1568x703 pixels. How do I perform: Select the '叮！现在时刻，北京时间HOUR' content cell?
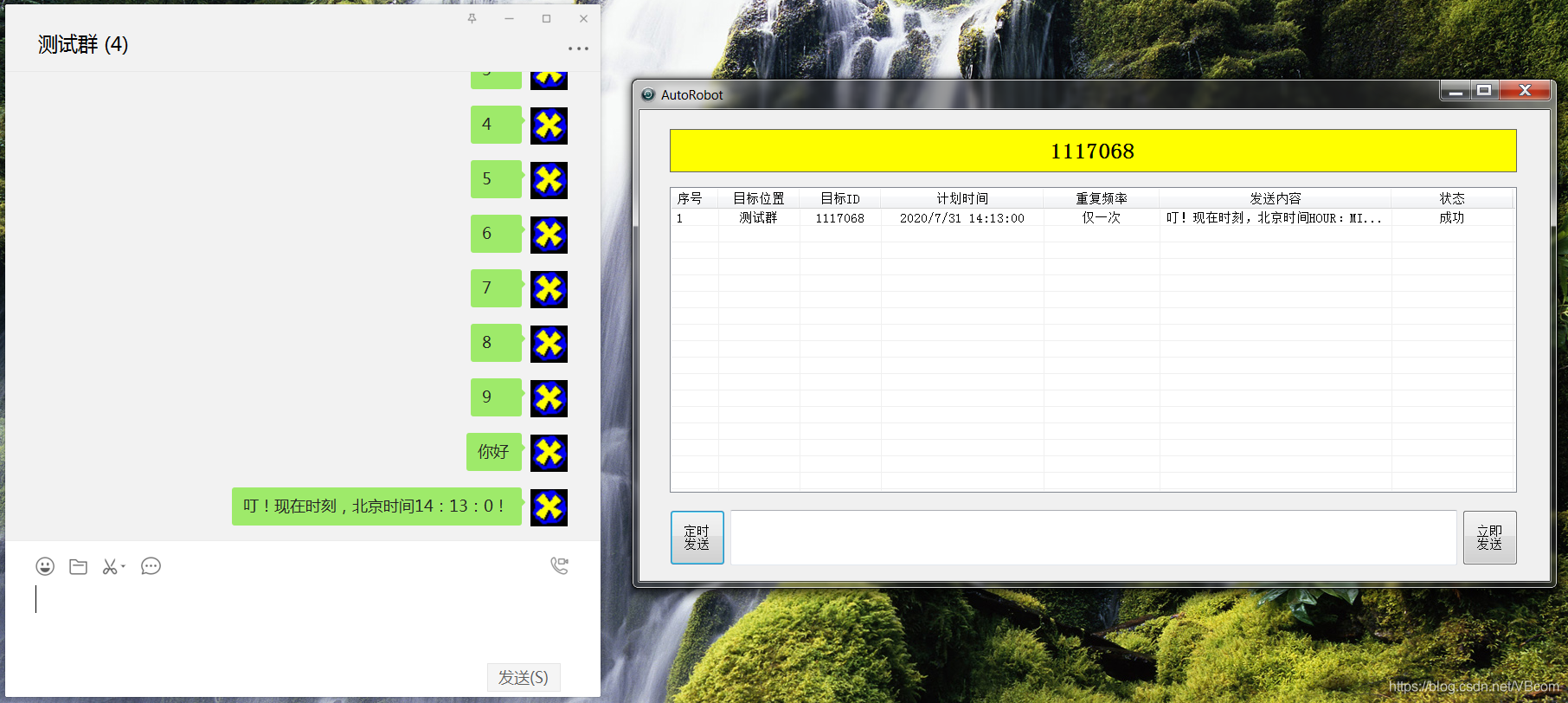(1275, 218)
